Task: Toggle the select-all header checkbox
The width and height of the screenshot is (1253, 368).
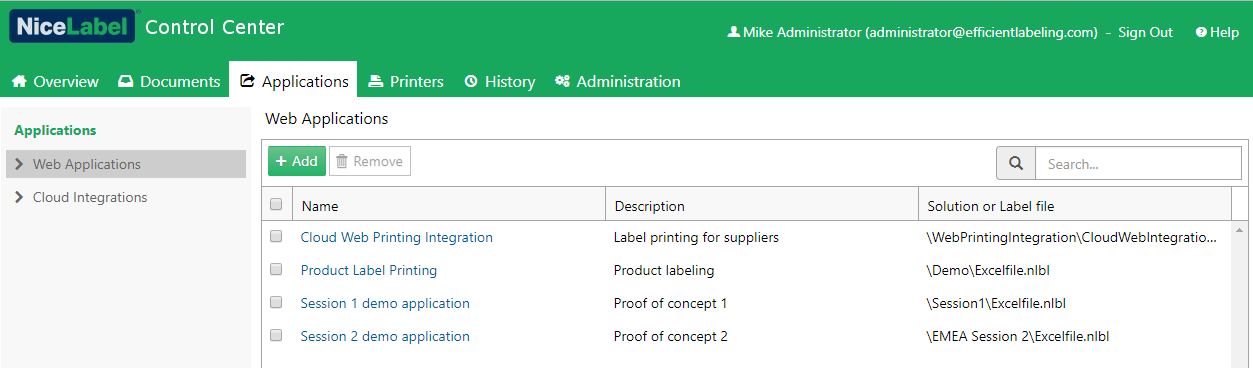Action: click(x=276, y=204)
